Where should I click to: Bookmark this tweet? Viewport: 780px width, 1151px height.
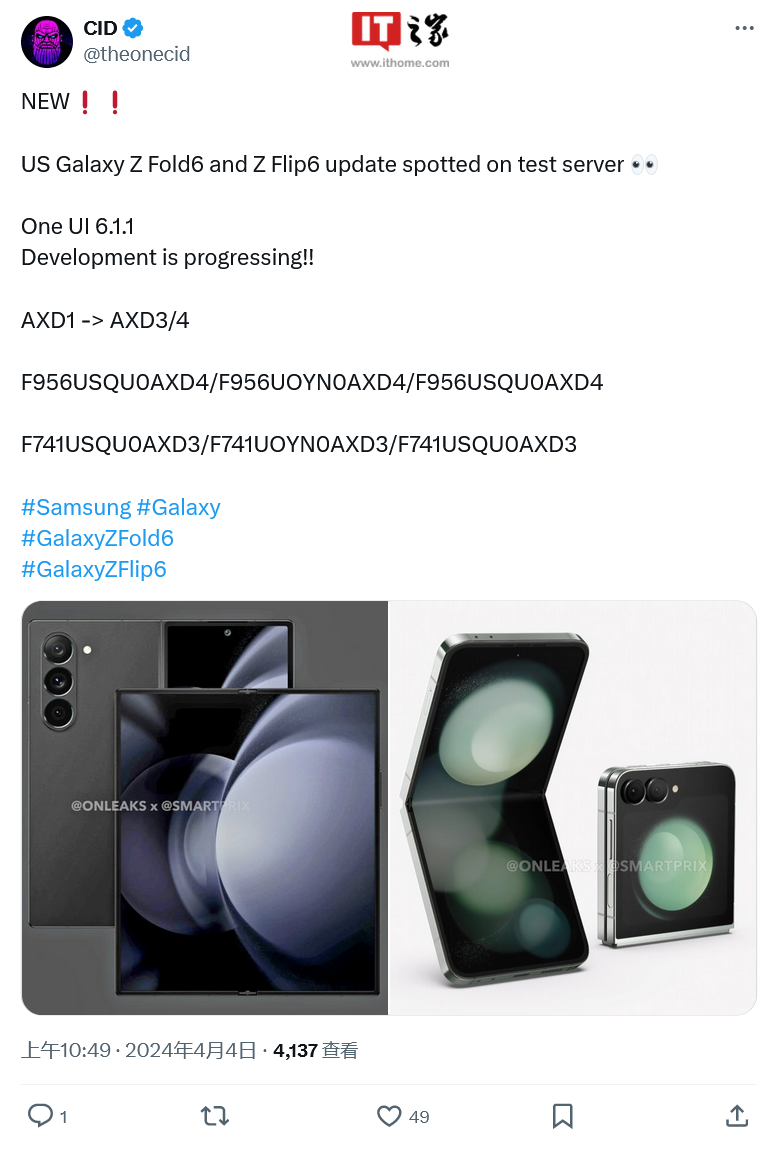pos(563,1116)
